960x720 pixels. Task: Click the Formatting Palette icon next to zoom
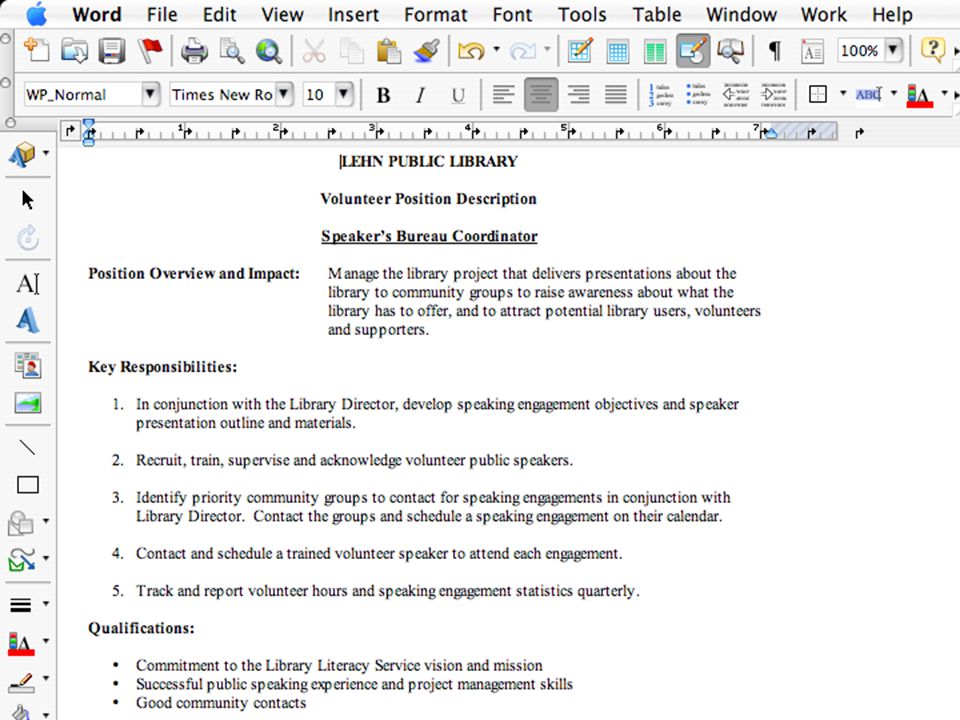(x=812, y=50)
